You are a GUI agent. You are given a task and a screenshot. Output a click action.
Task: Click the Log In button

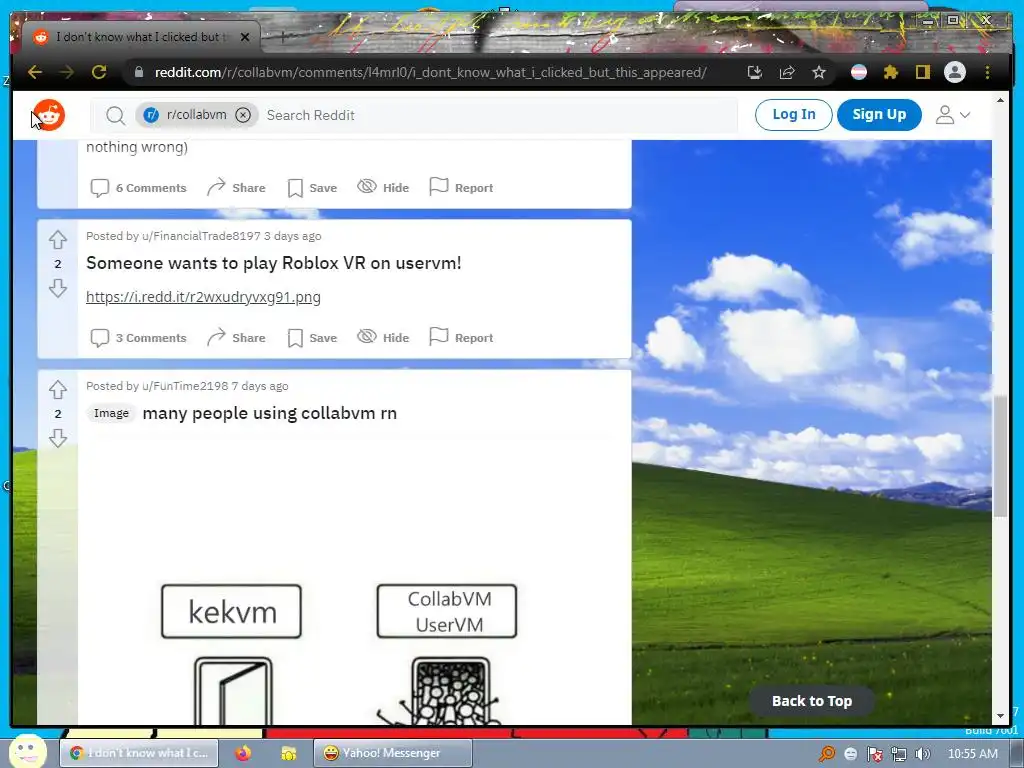tap(793, 114)
